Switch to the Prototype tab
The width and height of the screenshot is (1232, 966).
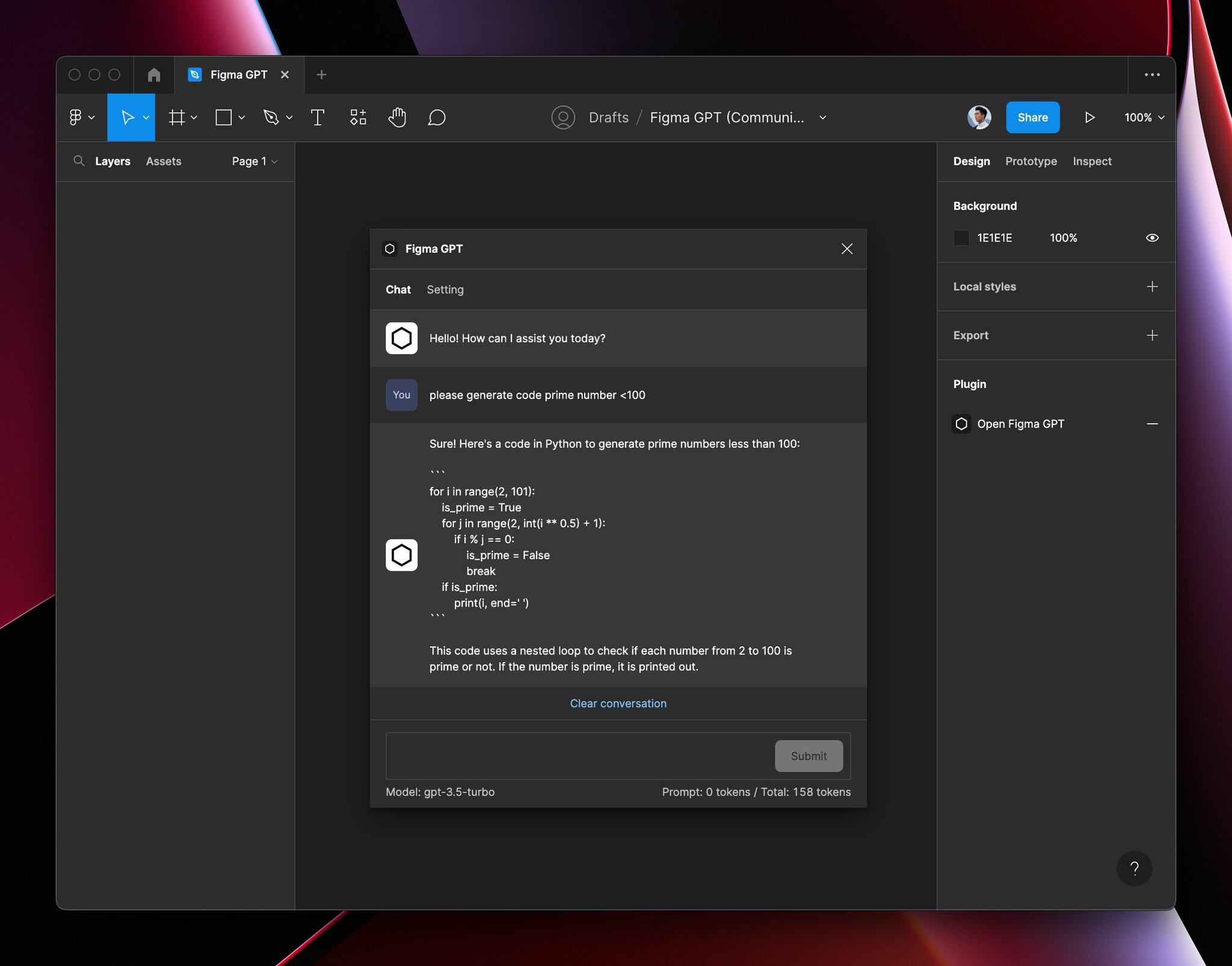(x=1031, y=161)
